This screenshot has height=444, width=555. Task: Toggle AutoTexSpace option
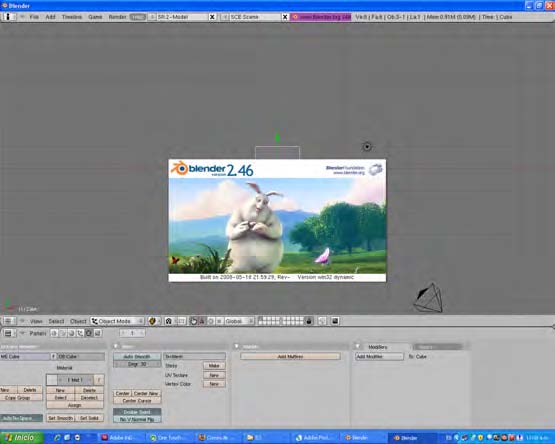tap(21, 418)
